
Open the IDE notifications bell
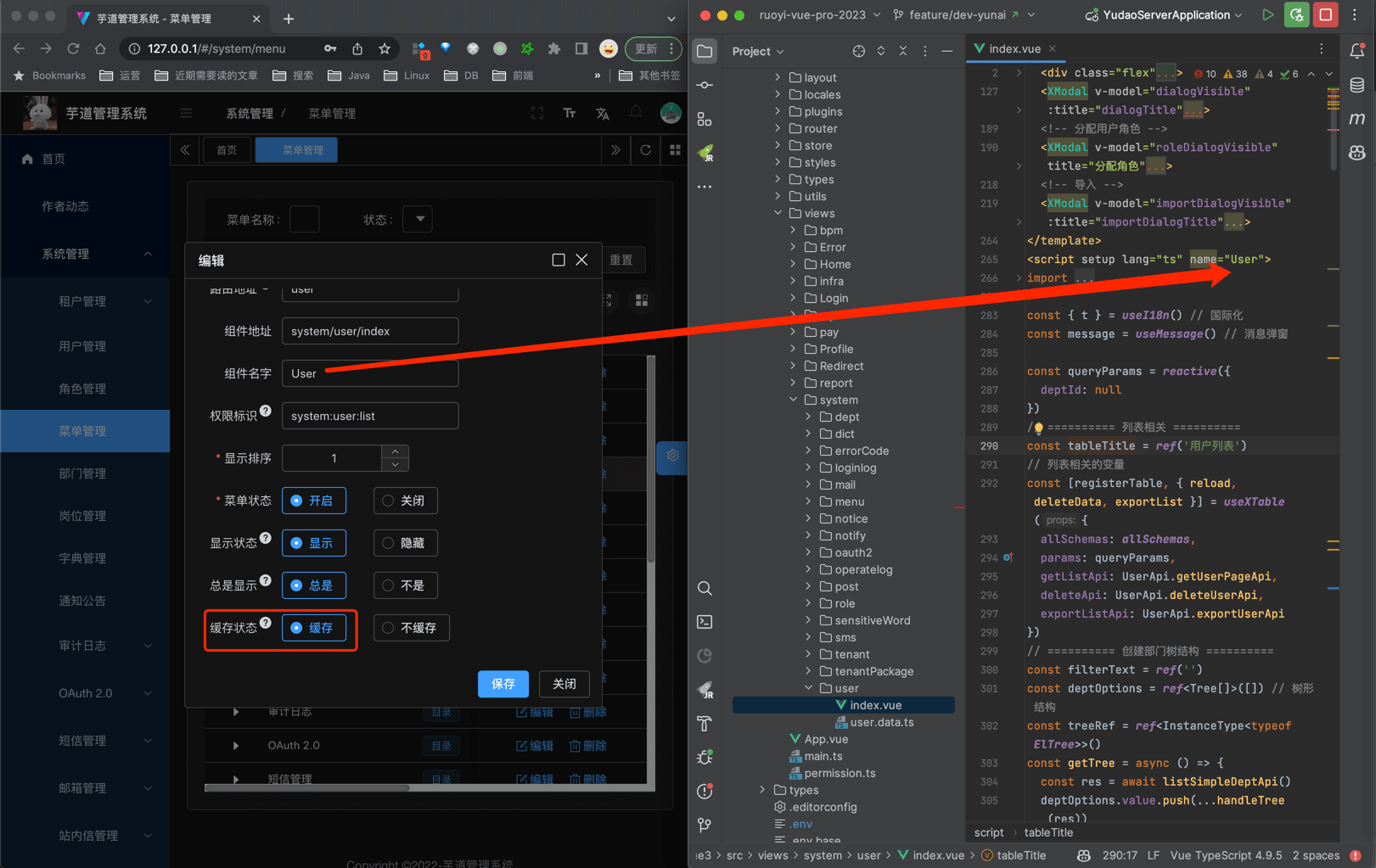(1356, 51)
